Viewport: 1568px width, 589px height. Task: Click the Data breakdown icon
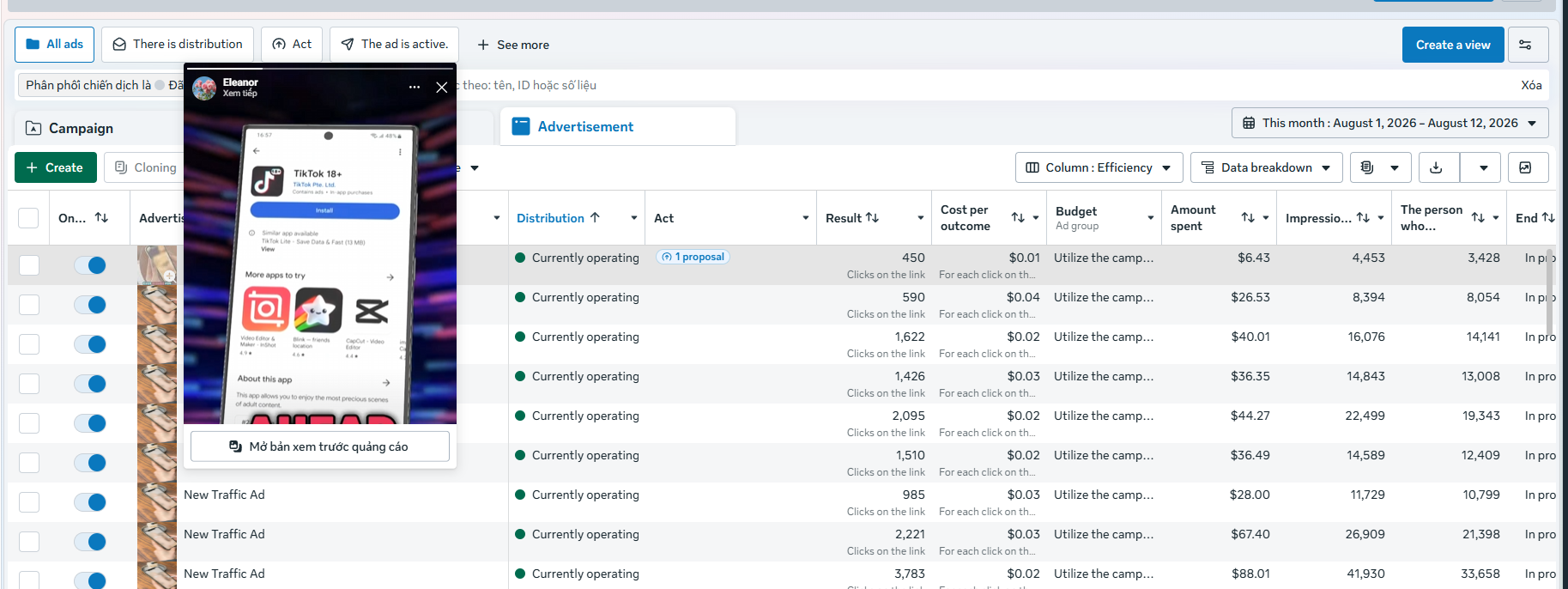point(1208,167)
